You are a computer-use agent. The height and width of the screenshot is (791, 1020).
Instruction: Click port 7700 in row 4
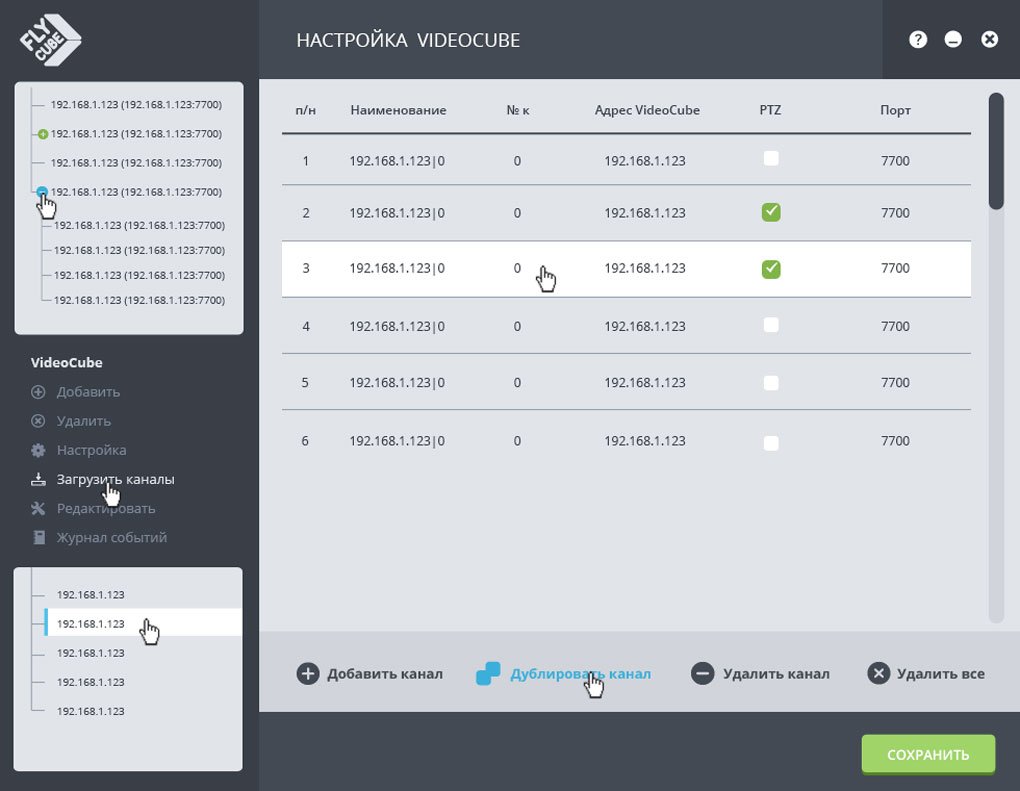895,326
